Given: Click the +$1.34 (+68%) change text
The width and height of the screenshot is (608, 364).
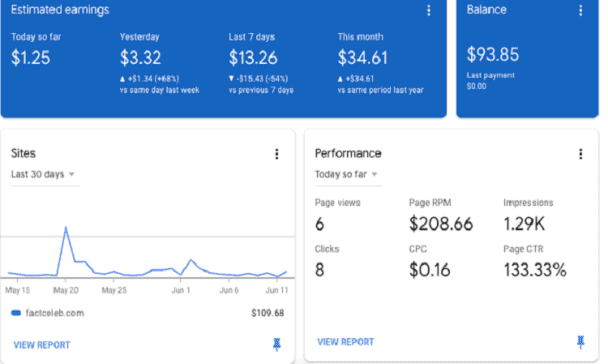Looking at the screenshot, I should (x=153, y=79).
